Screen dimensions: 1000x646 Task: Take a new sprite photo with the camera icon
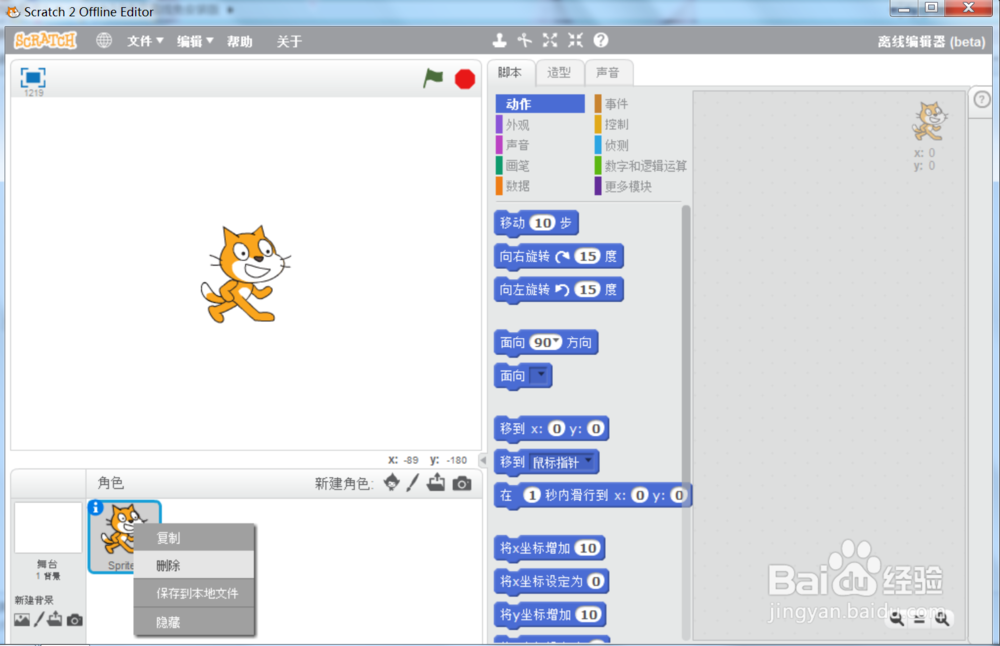(x=460, y=485)
